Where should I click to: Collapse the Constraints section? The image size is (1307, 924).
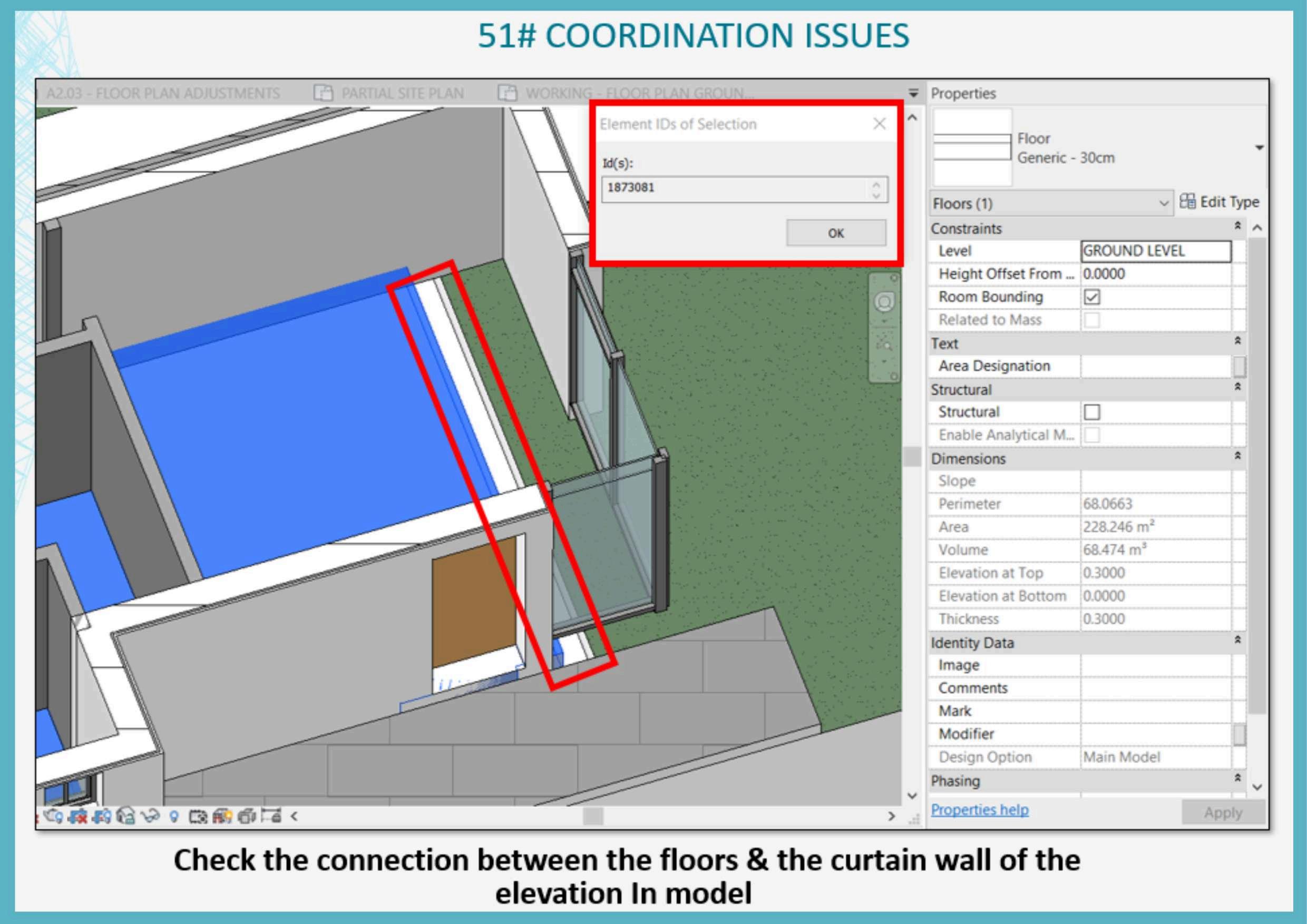1237,227
